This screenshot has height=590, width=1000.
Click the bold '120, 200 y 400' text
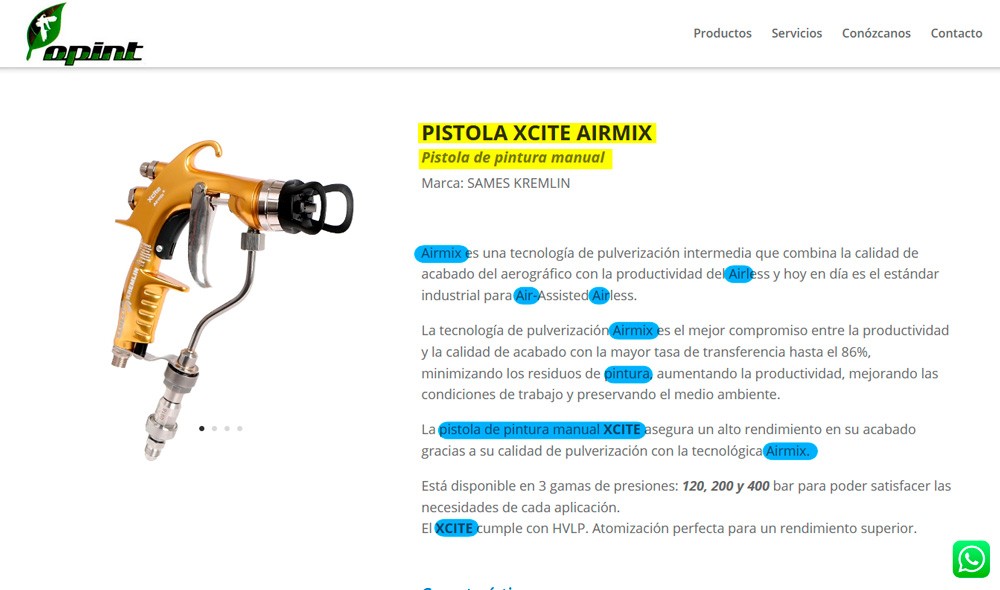pyautogui.click(x=726, y=486)
